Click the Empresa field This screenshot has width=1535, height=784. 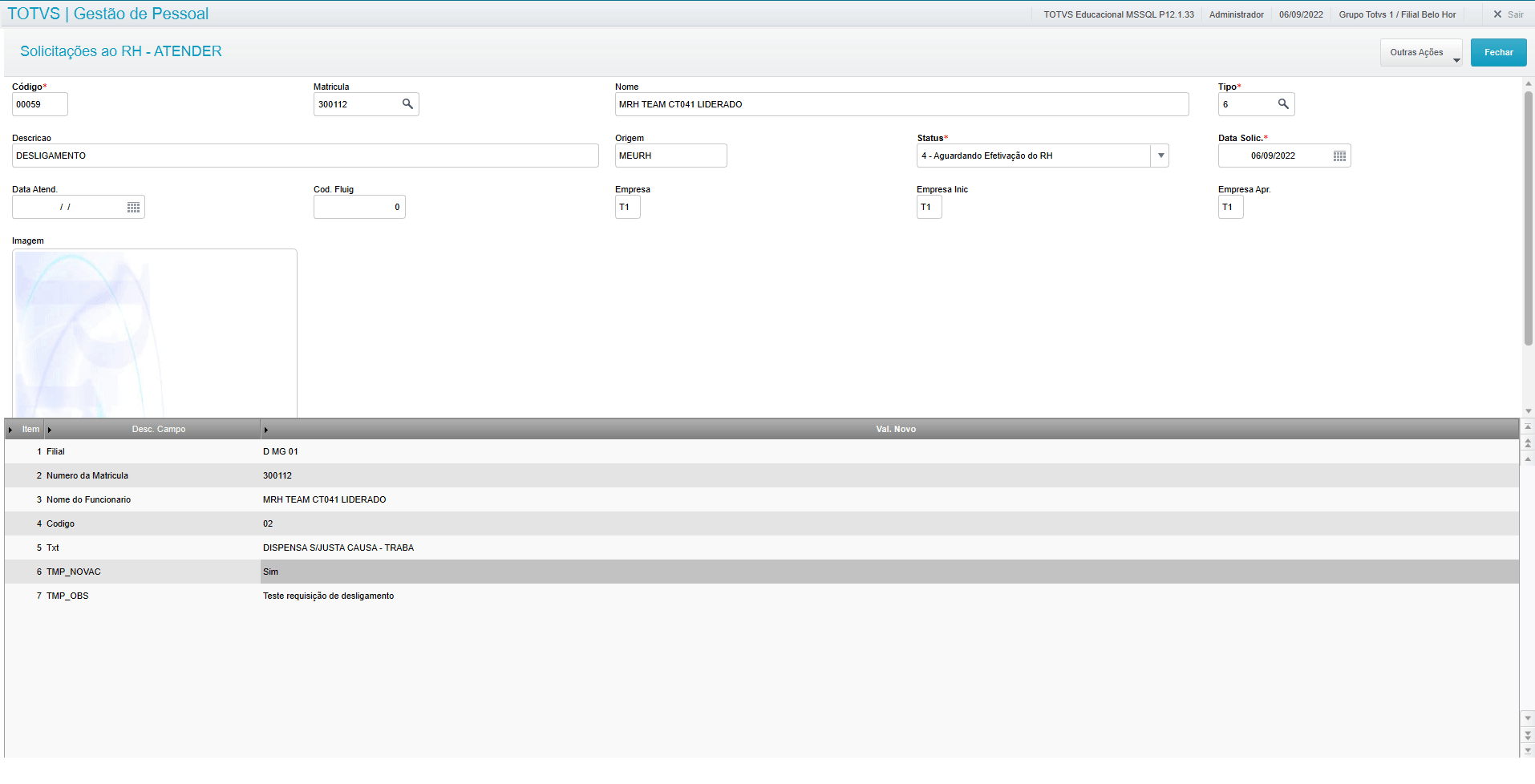(627, 207)
